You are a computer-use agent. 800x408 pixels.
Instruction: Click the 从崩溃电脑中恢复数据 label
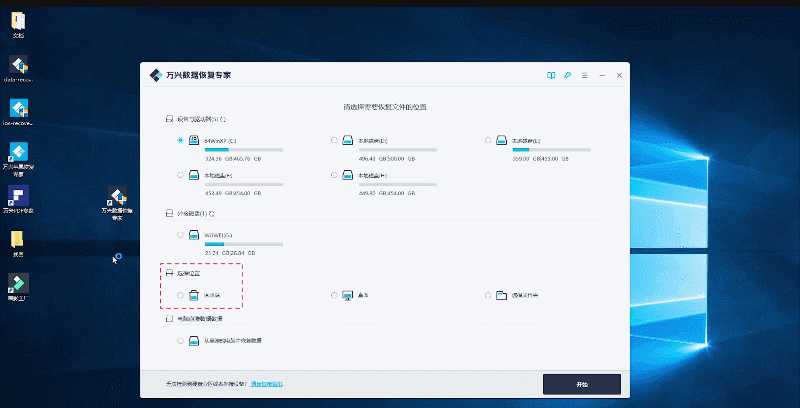point(233,341)
